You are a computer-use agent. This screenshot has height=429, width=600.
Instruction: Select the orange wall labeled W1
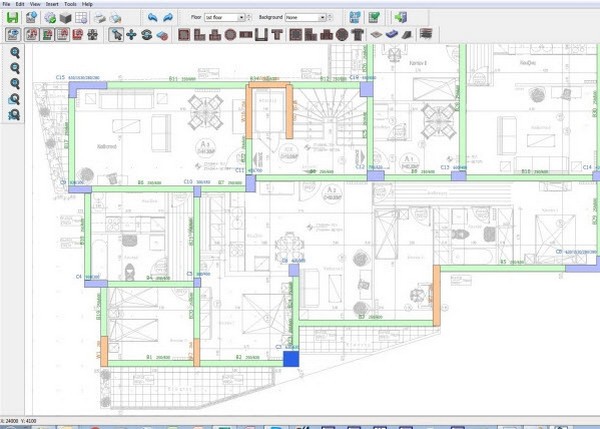point(104,351)
